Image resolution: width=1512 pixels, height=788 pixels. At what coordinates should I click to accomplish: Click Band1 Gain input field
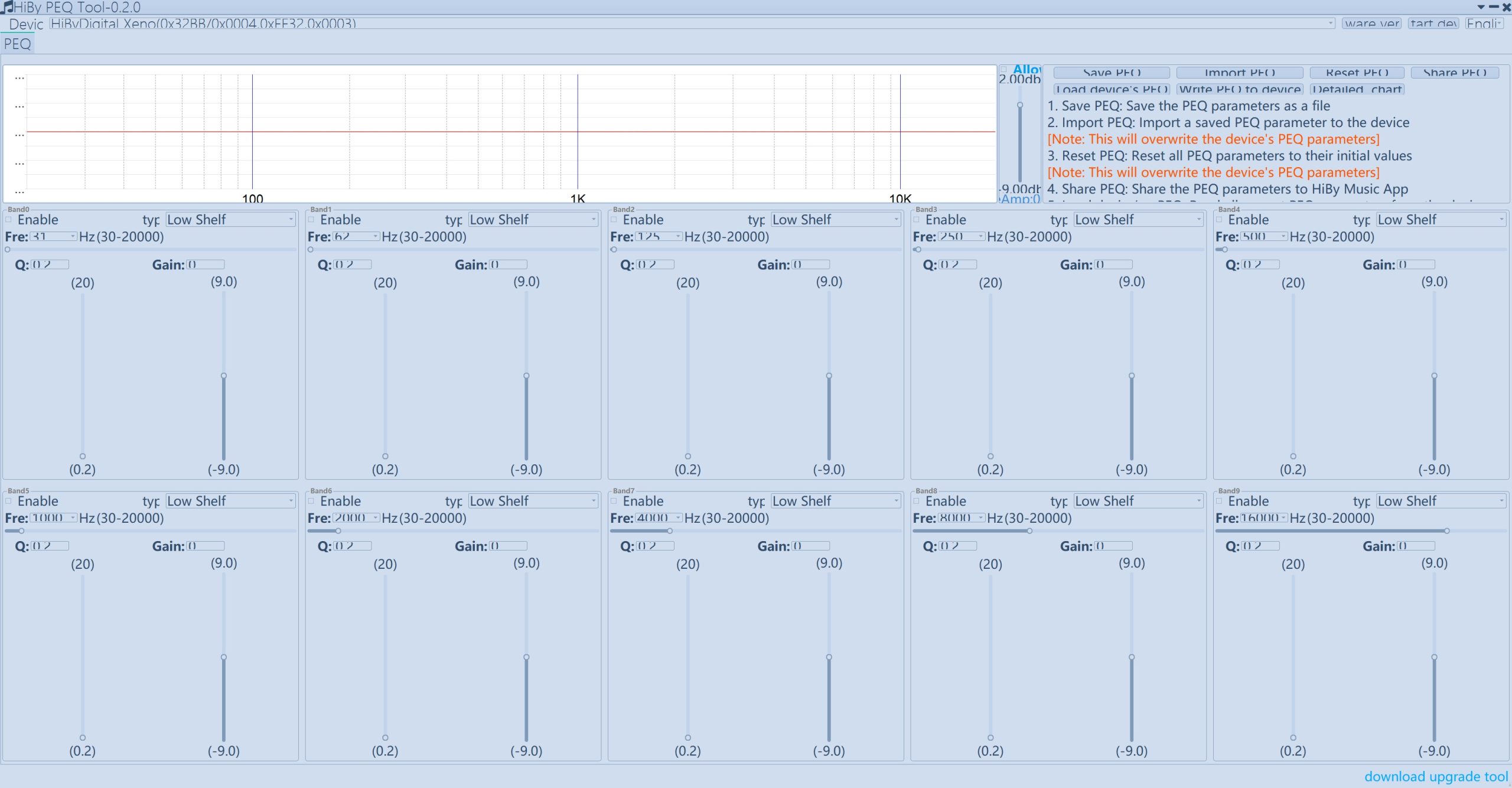pyautogui.click(x=508, y=265)
